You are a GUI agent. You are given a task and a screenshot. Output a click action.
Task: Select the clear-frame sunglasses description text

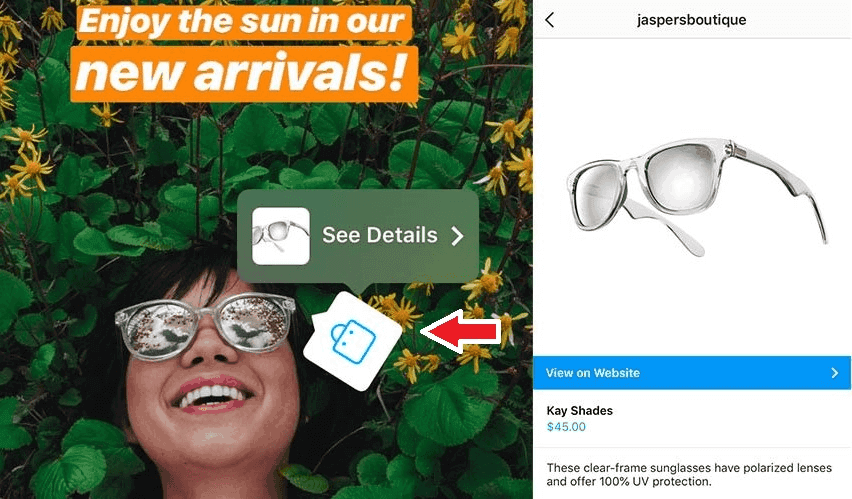pos(688,475)
